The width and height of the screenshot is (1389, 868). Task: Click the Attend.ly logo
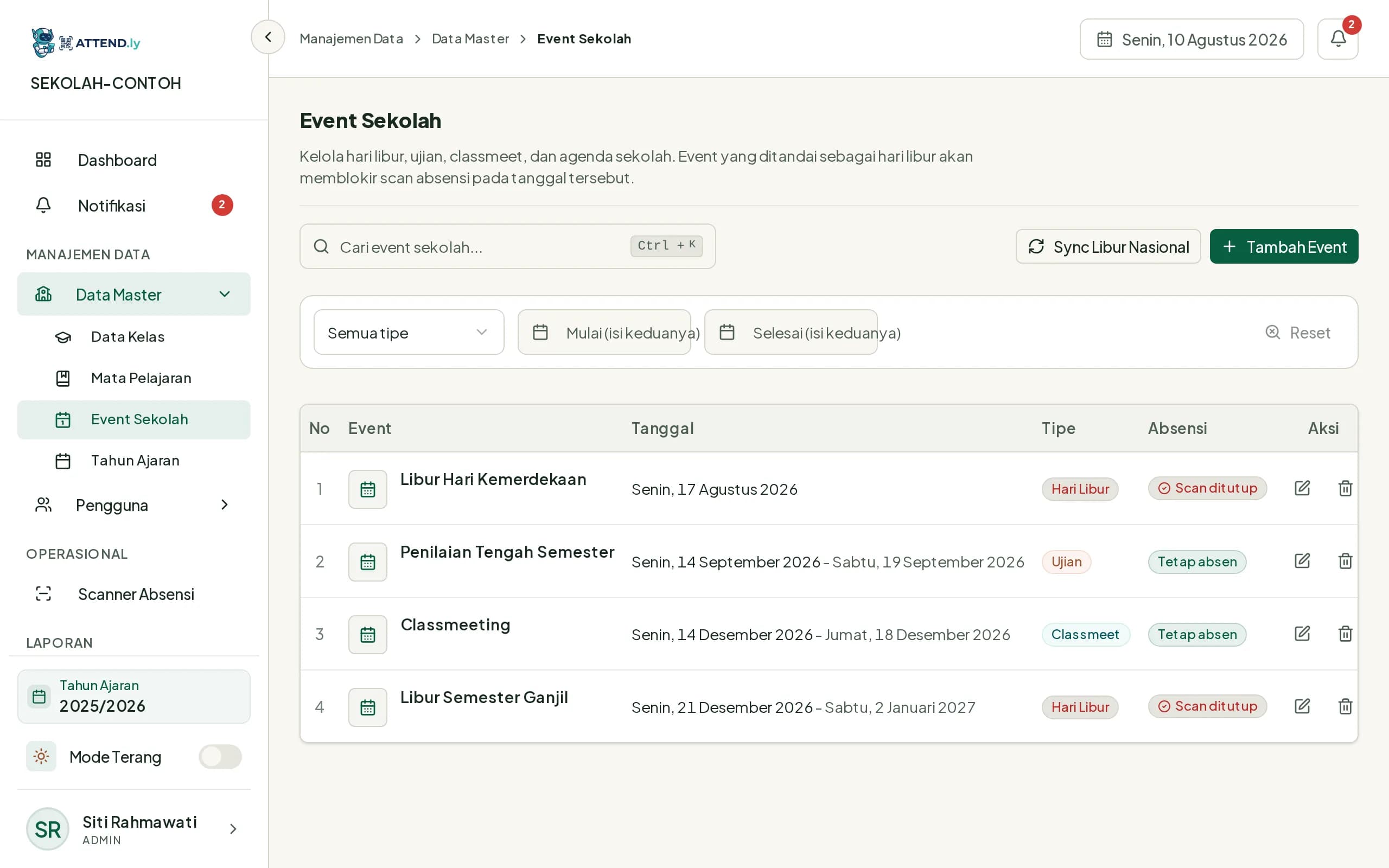pyautogui.click(x=86, y=42)
